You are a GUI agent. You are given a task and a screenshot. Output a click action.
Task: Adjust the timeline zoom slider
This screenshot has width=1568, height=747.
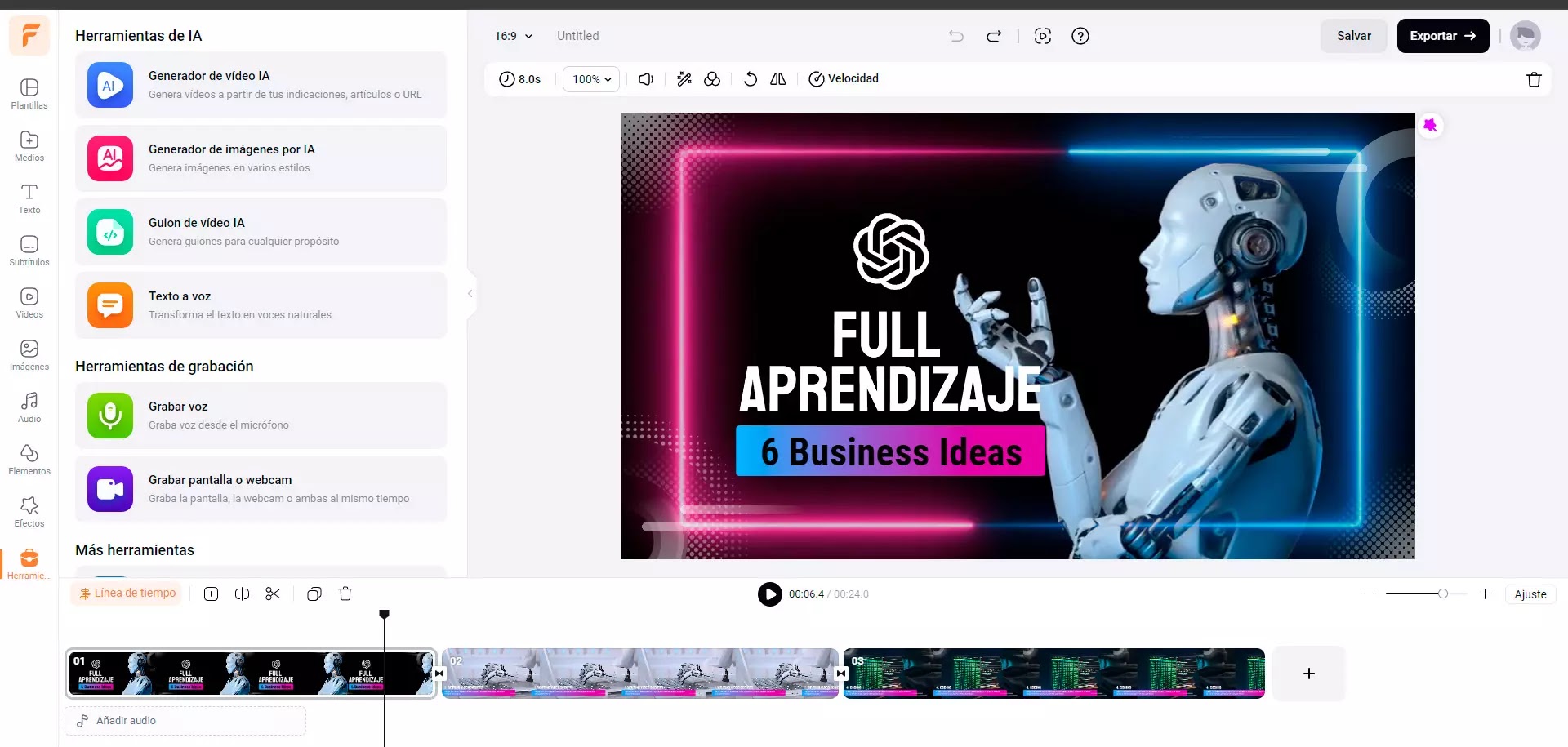click(1426, 594)
